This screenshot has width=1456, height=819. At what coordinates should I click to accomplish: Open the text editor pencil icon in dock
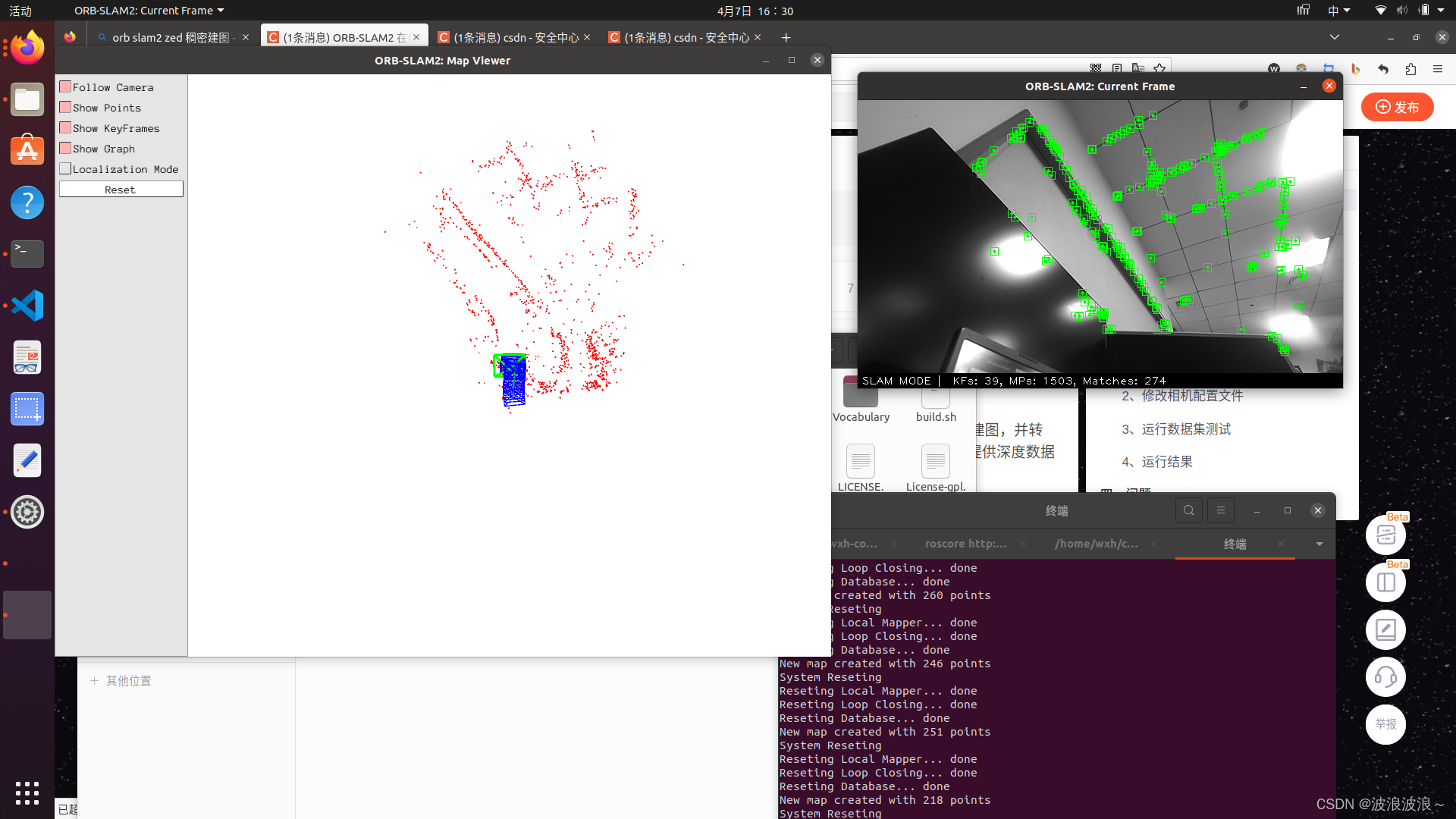click(27, 460)
